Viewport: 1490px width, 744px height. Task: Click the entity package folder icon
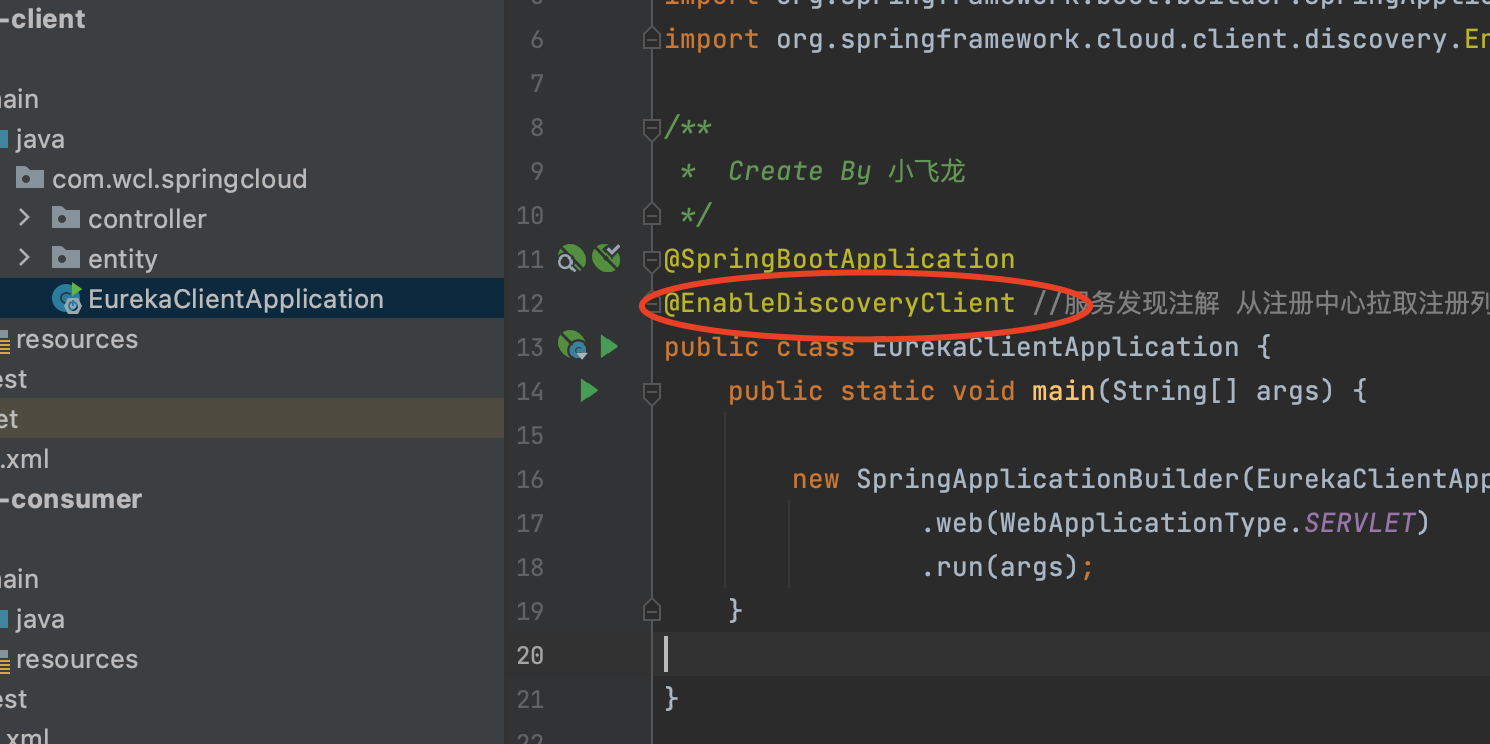[66, 258]
